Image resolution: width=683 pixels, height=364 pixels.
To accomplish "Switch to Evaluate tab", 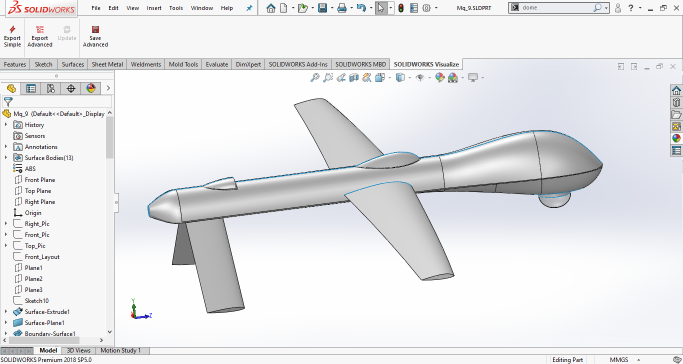I will (x=217, y=64).
